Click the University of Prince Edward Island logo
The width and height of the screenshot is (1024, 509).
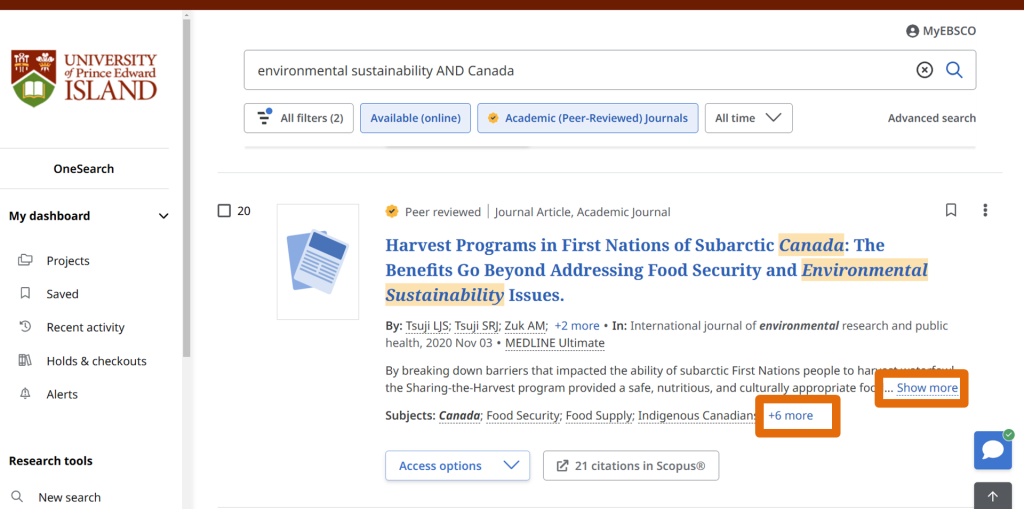tap(85, 78)
